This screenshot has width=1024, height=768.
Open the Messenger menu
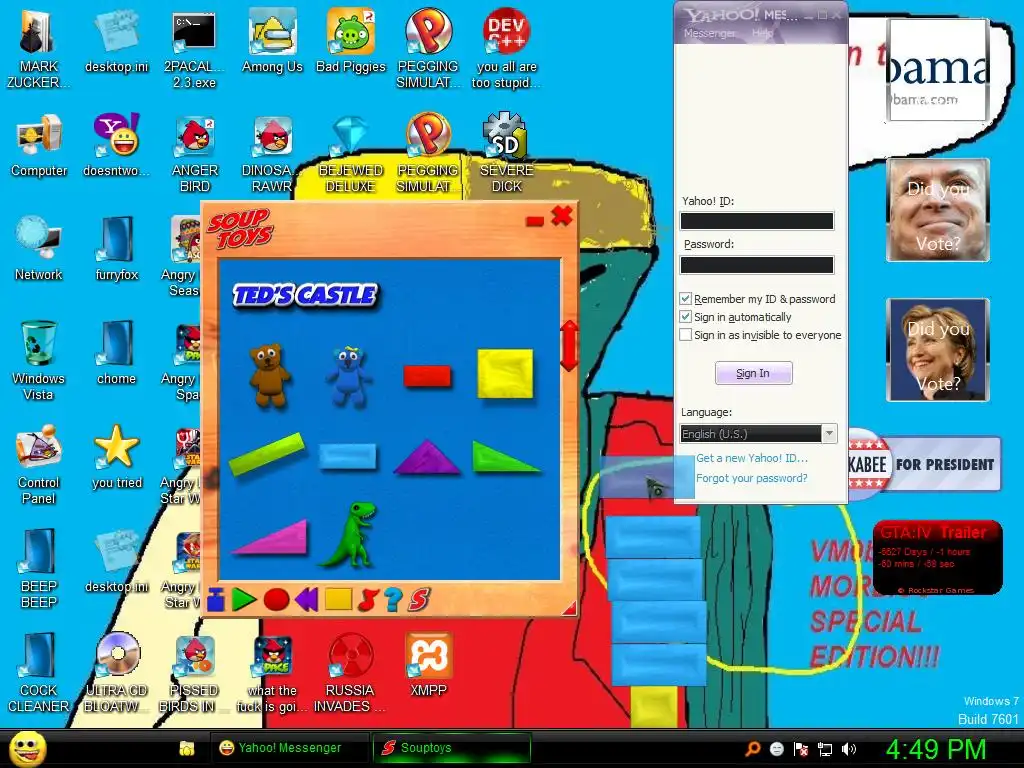pos(709,33)
